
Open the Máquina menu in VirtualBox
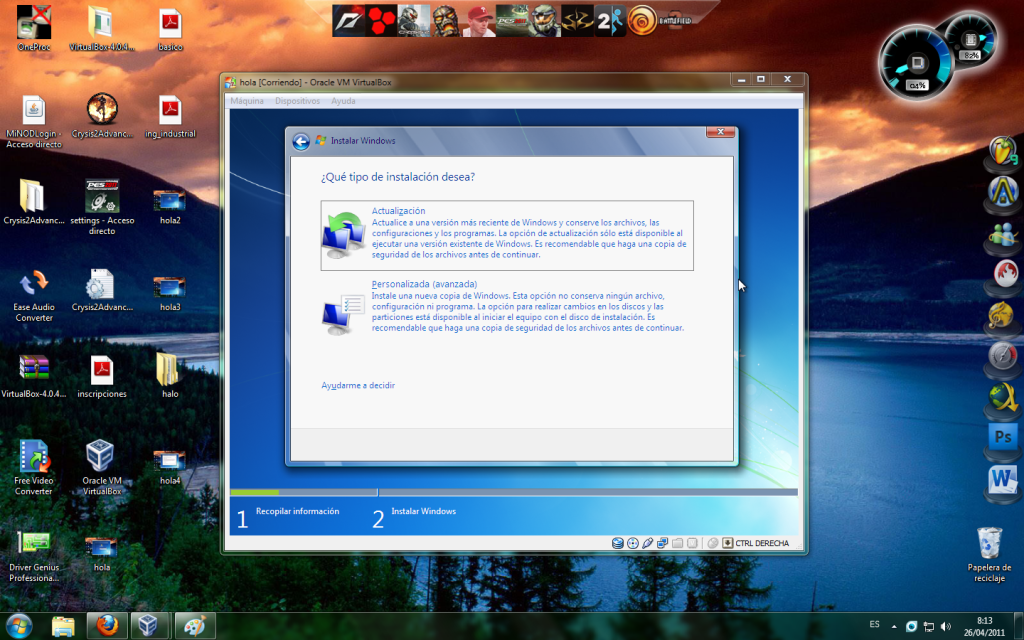pyautogui.click(x=247, y=101)
